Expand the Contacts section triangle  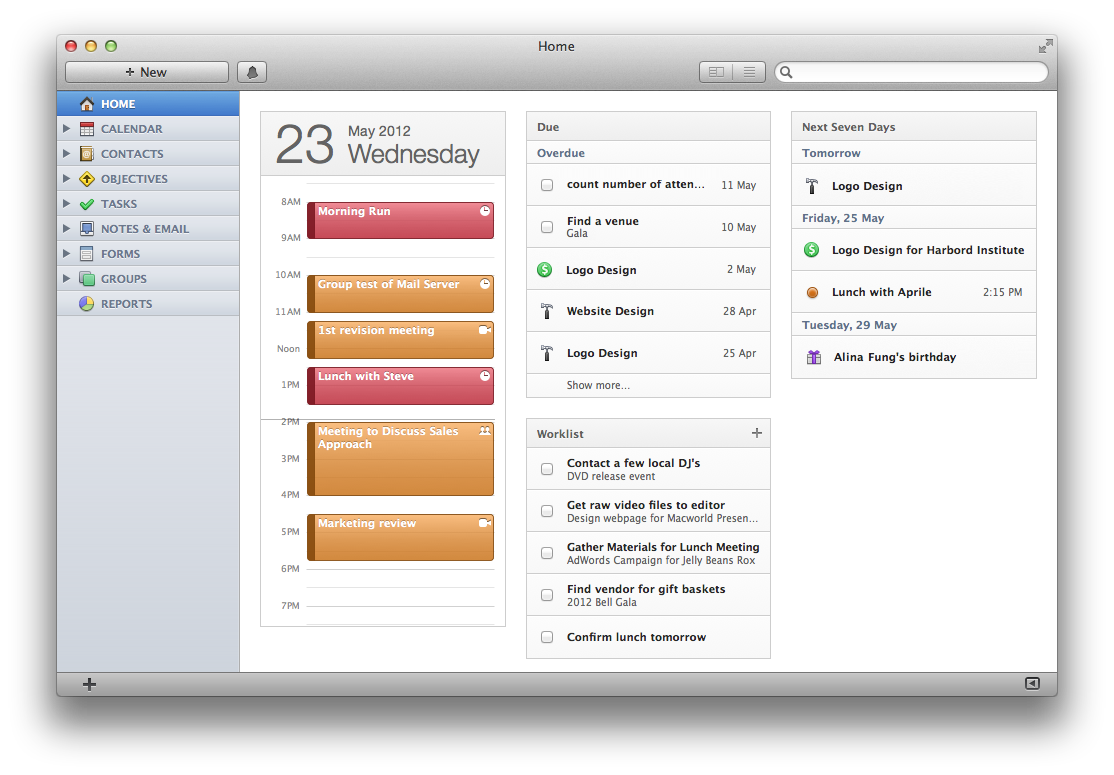66,153
